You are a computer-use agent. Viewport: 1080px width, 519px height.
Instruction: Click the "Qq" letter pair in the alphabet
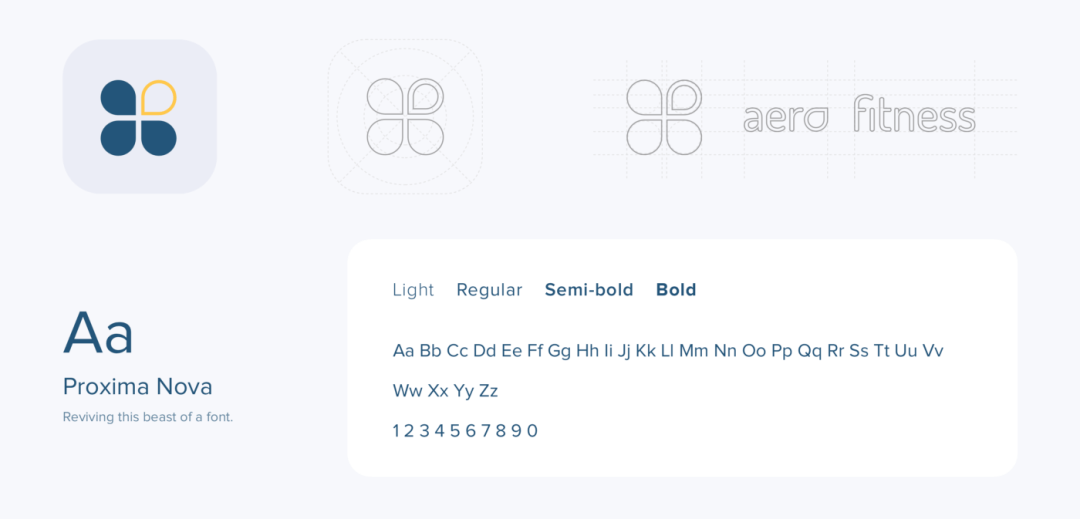coord(809,351)
